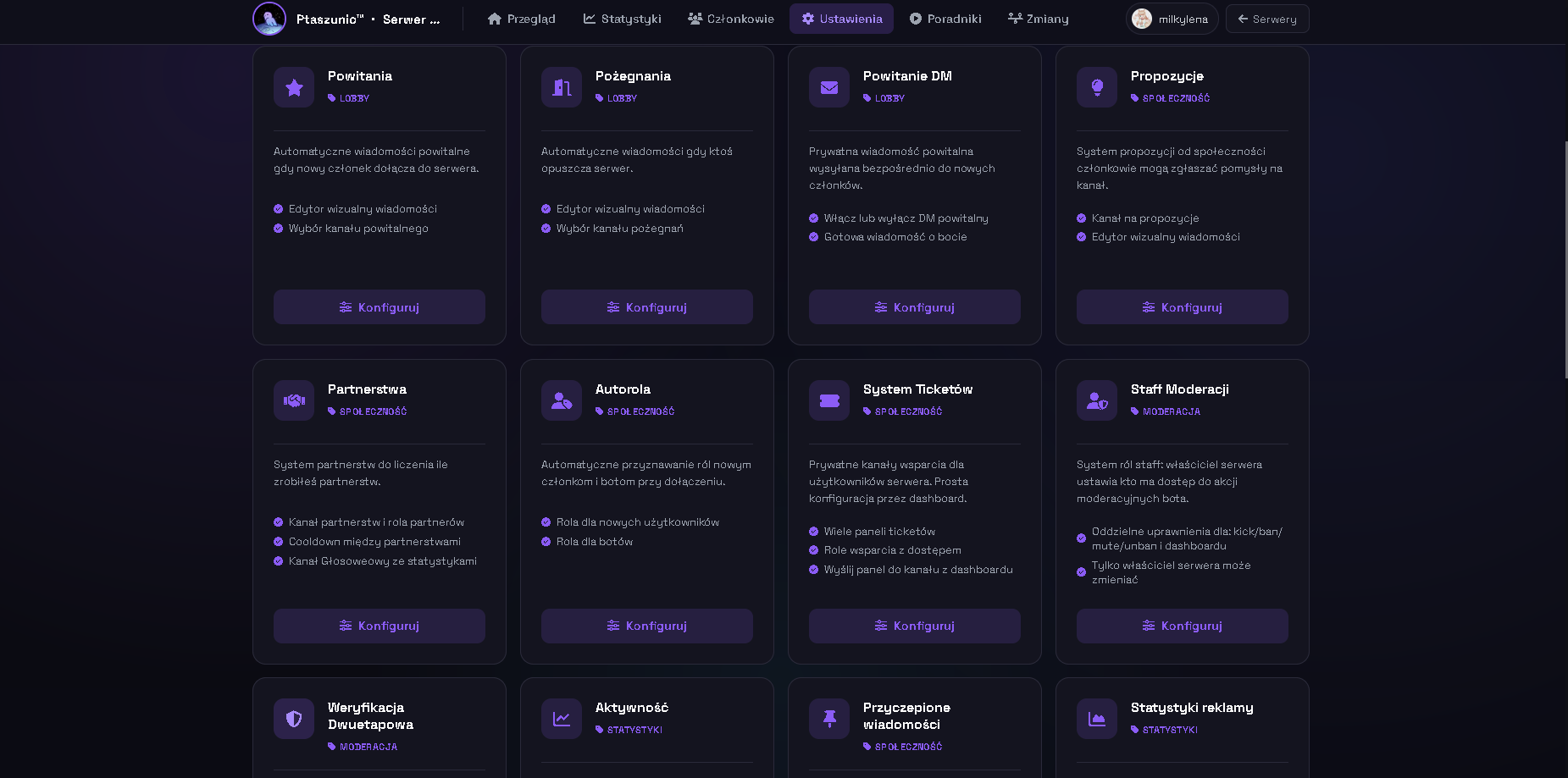Screen dimensions: 1568x778
Task: Click the star icon on Powitania card
Action: (294, 87)
